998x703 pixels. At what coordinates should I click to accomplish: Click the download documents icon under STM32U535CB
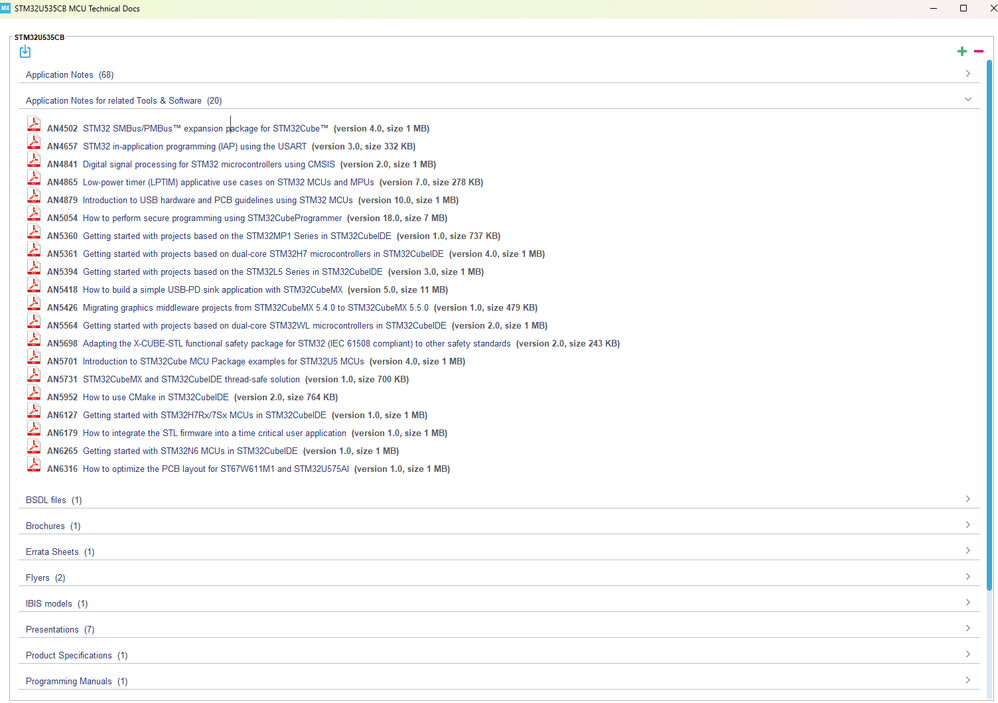(25, 52)
